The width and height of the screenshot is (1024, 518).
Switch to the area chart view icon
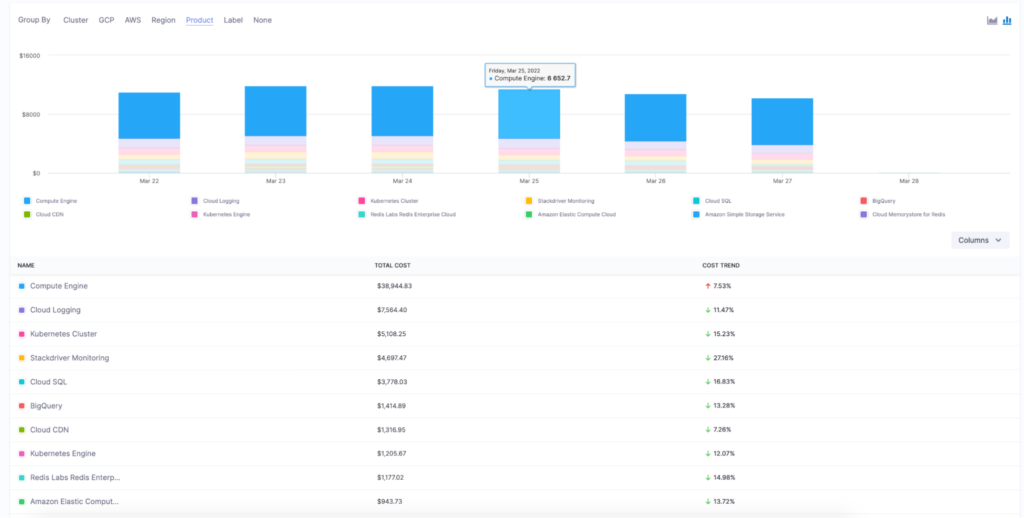992,21
